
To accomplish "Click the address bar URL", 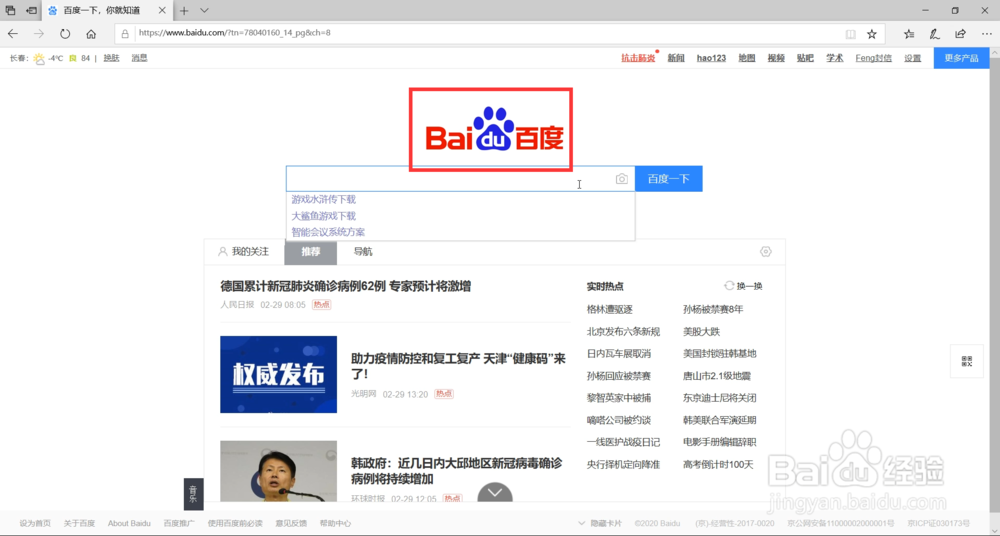I will coord(235,33).
